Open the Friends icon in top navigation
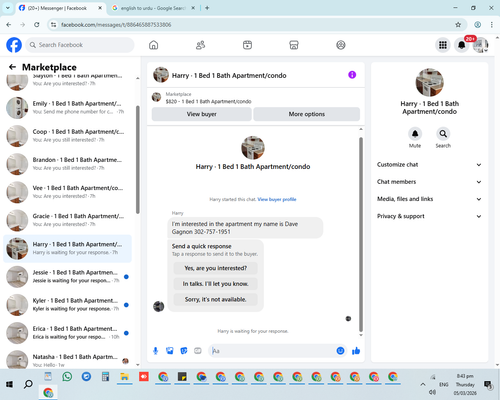500x400 pixels. tap(200, 45)
